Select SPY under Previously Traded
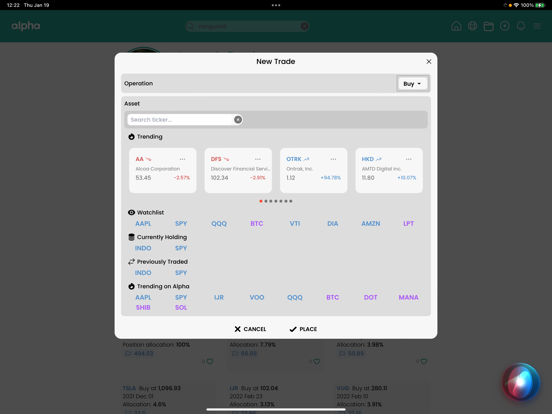552x414 pixels. point(181,273)
